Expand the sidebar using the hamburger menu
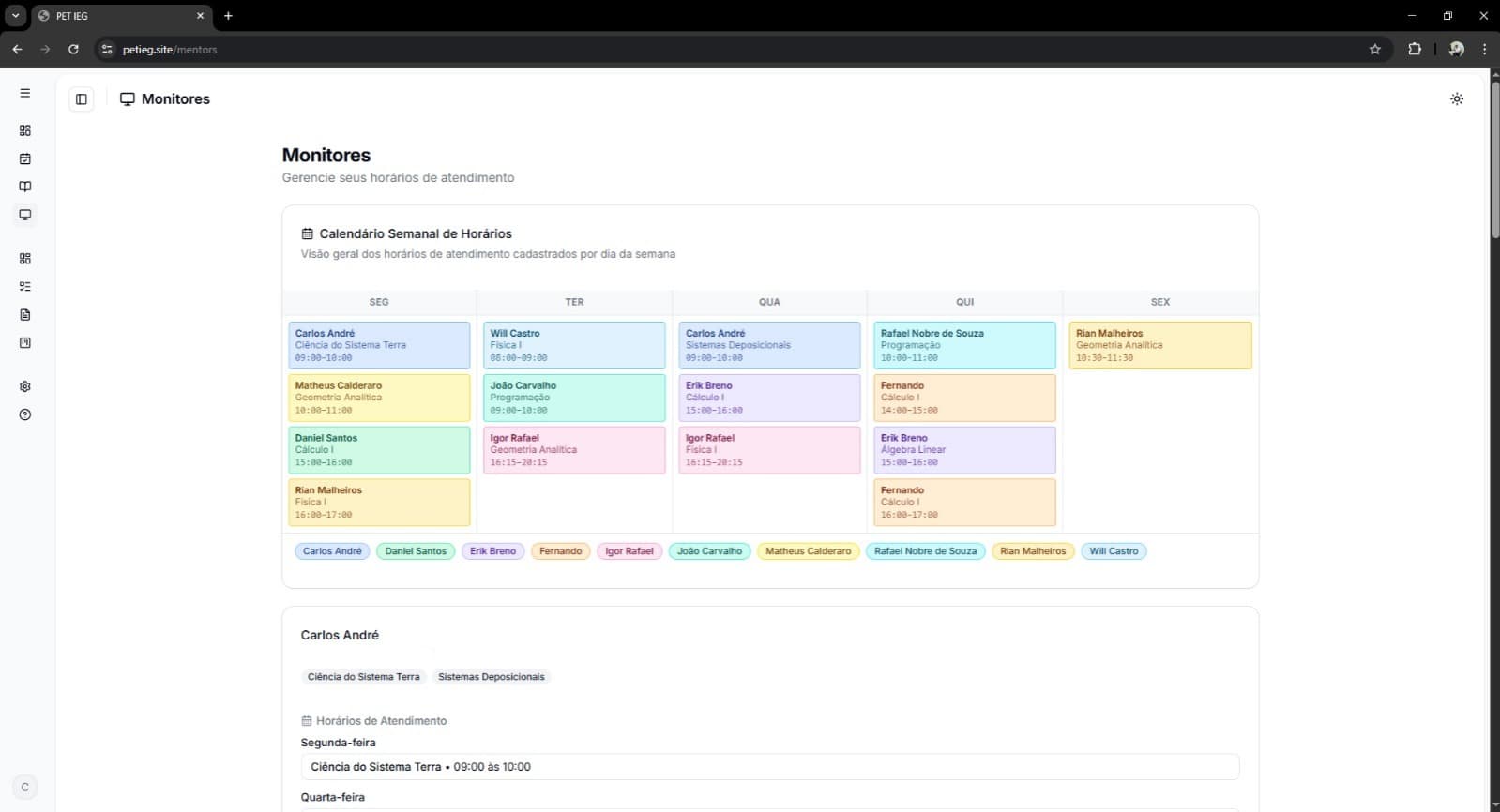 pyautogui.click(x=25, y=93)
